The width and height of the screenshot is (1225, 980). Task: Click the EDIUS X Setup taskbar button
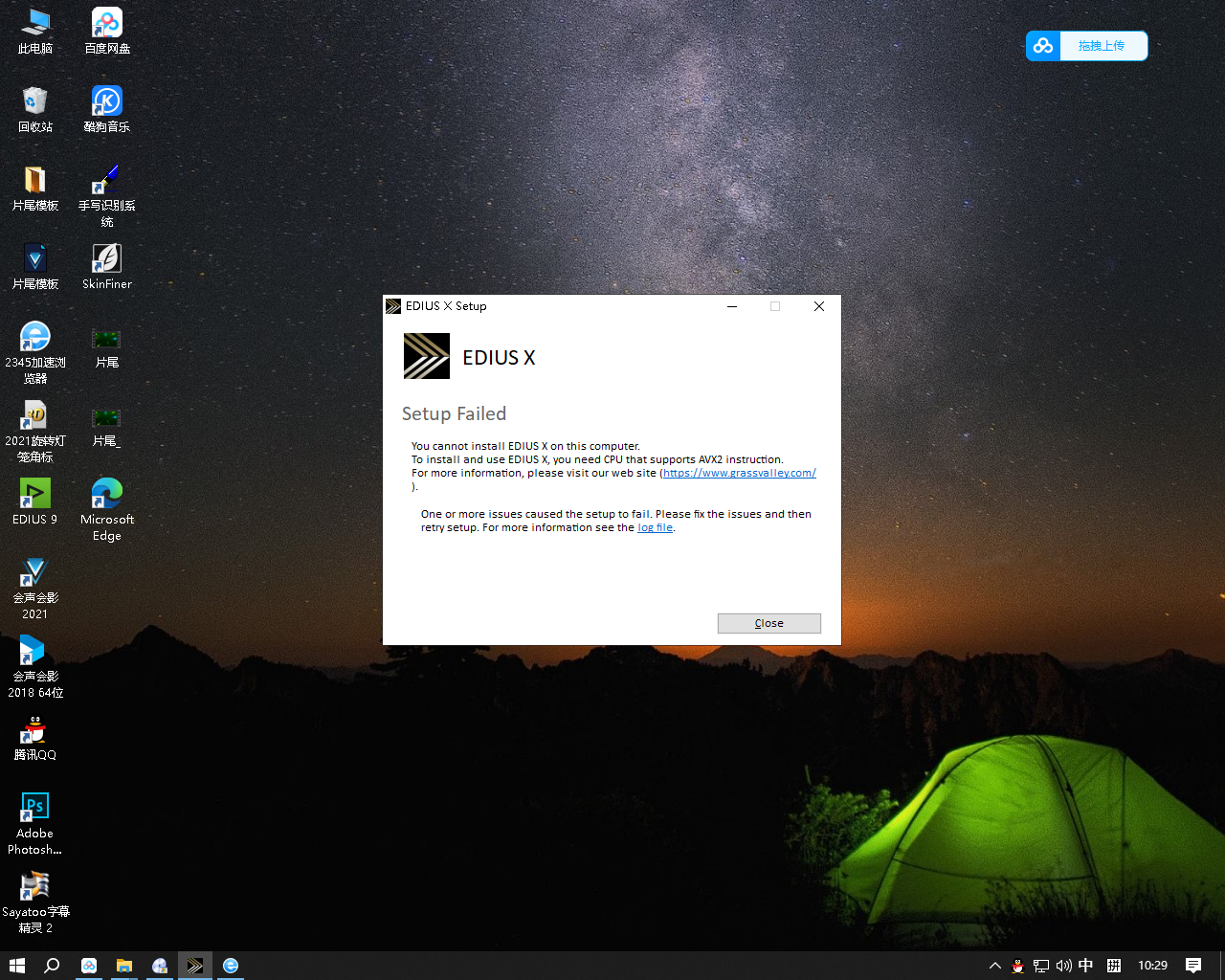[195, 966]
